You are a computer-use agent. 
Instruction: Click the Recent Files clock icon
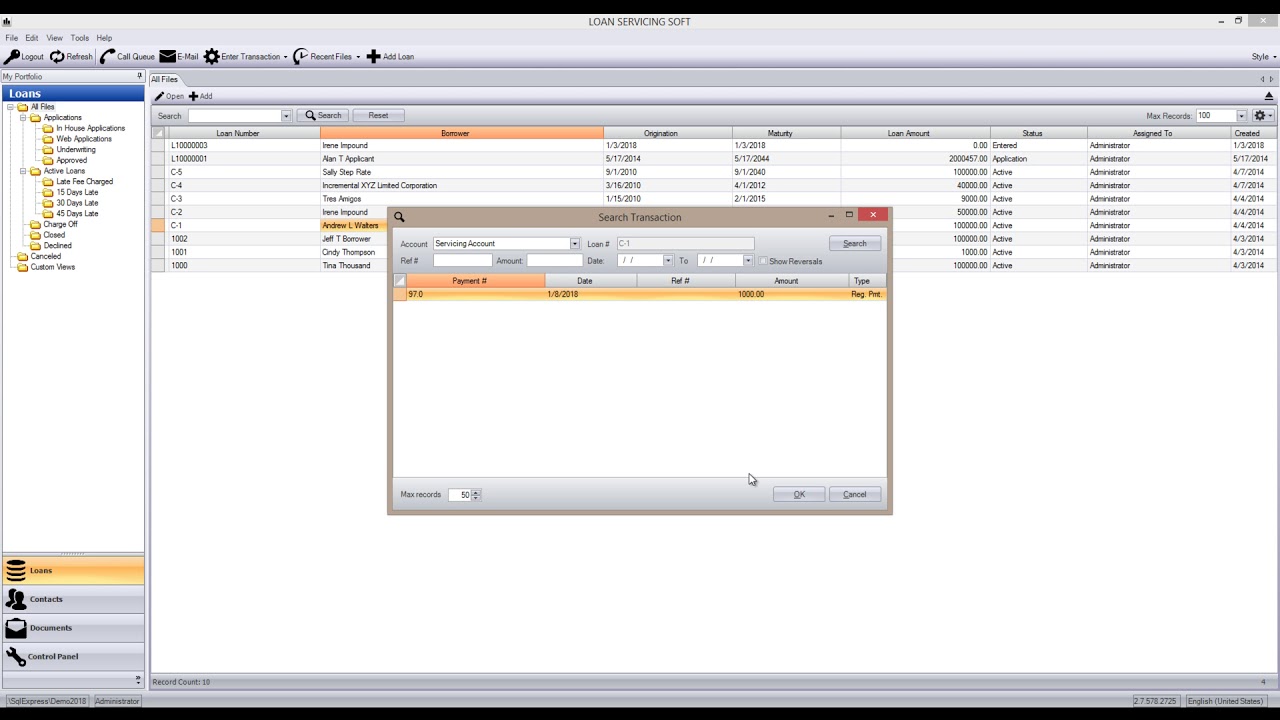pos(300,57)
